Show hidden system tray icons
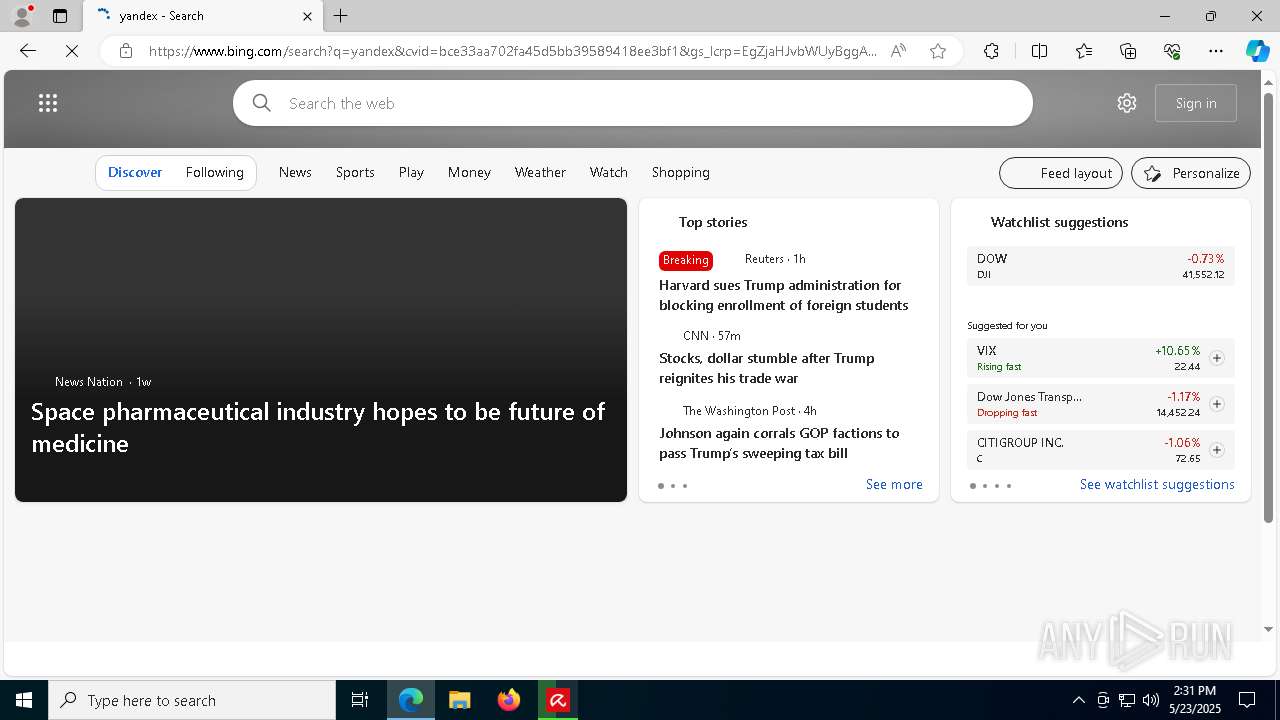 [1078, 700]
